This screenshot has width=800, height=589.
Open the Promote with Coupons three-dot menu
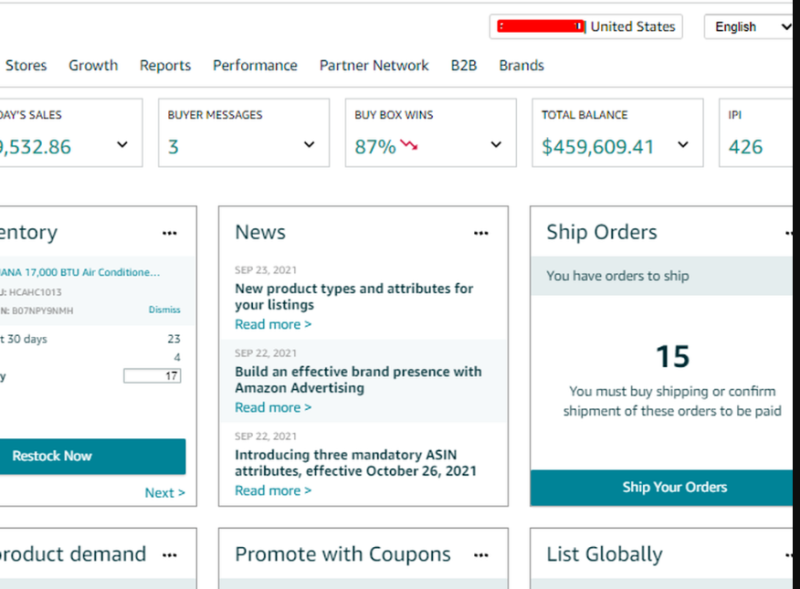(481, 555)
